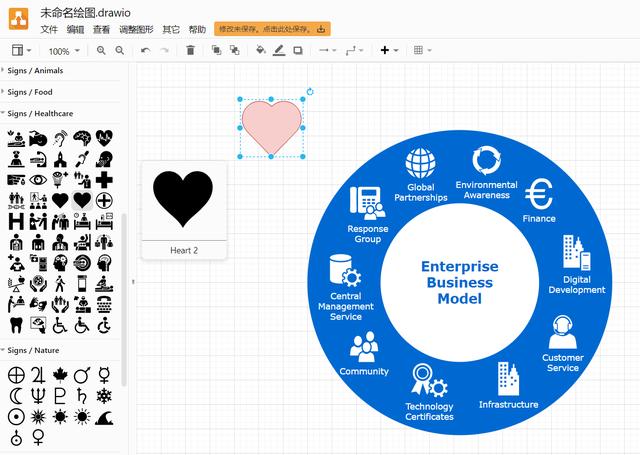This screenshot has width=640, height=455.
Task: Delete the selected shape with the trash icon
Action: pos(190,50)
